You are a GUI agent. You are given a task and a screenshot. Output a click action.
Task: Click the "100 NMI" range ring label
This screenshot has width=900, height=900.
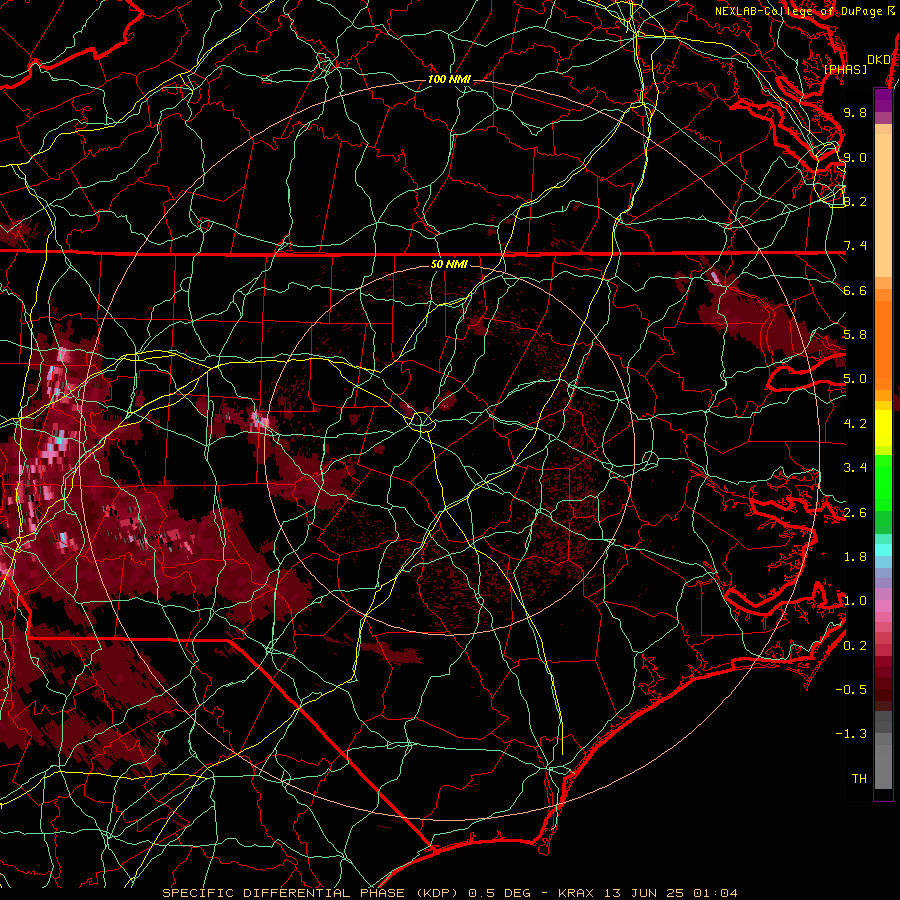[x=449, y=79]
